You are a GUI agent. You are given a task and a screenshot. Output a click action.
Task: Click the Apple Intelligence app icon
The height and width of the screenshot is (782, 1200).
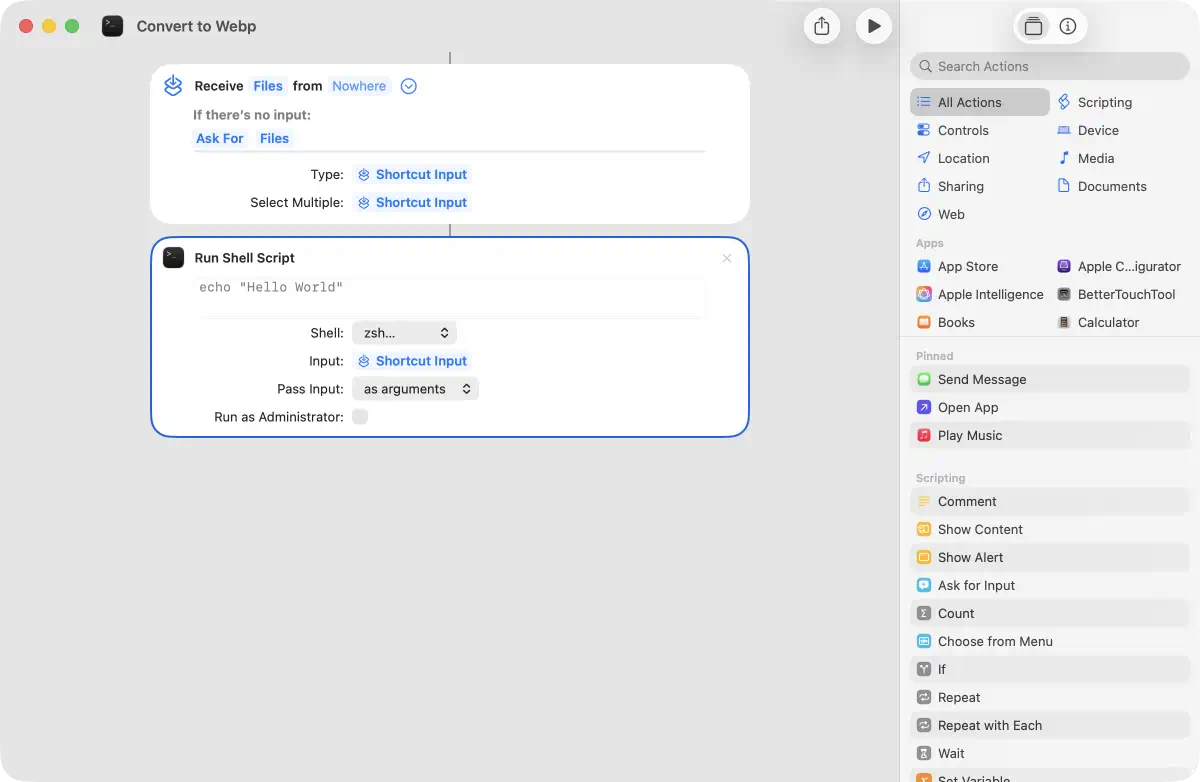(x=924, y=294)
